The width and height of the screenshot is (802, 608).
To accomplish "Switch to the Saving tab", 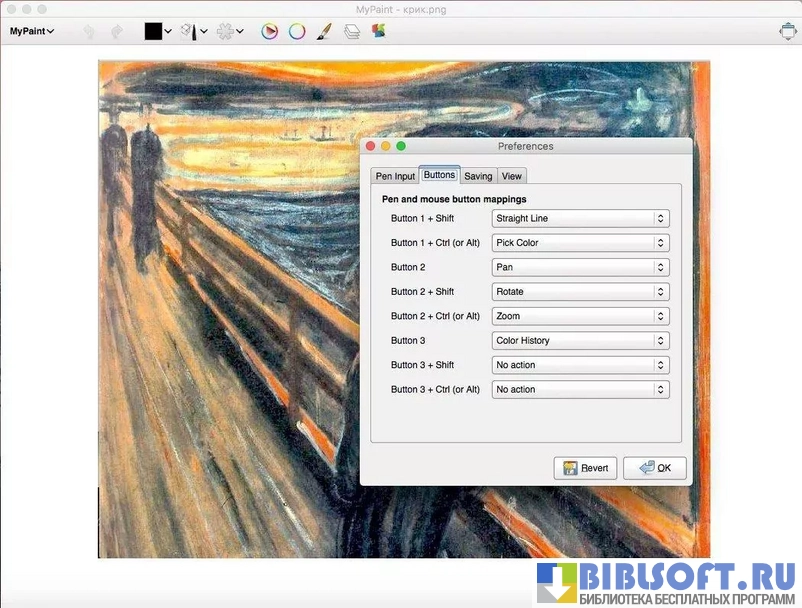I will point(478,176).
